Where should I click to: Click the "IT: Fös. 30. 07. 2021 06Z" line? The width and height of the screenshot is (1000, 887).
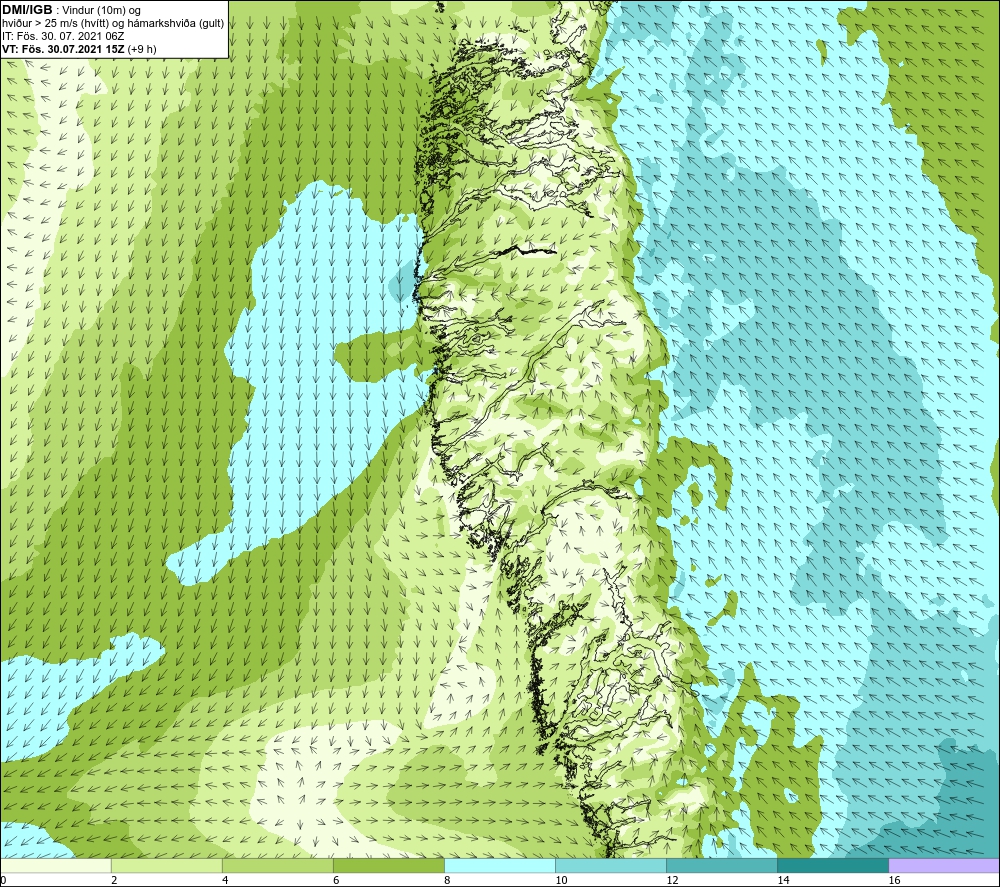pos(63,36)
